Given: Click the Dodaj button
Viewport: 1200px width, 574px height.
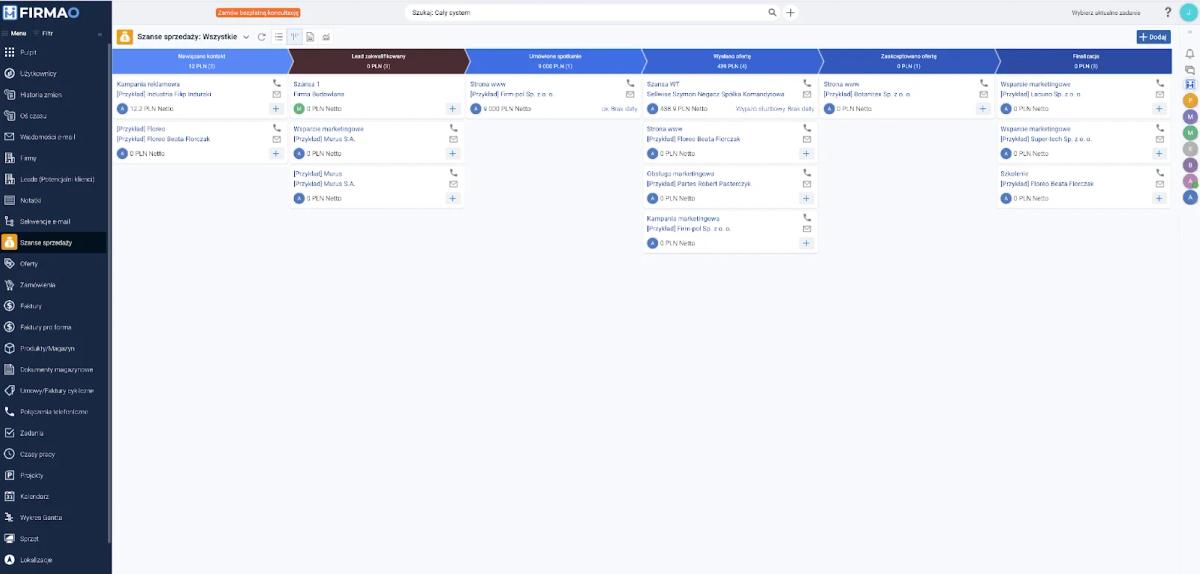Looking at the screenshot, I should [x=1154, y=37].
